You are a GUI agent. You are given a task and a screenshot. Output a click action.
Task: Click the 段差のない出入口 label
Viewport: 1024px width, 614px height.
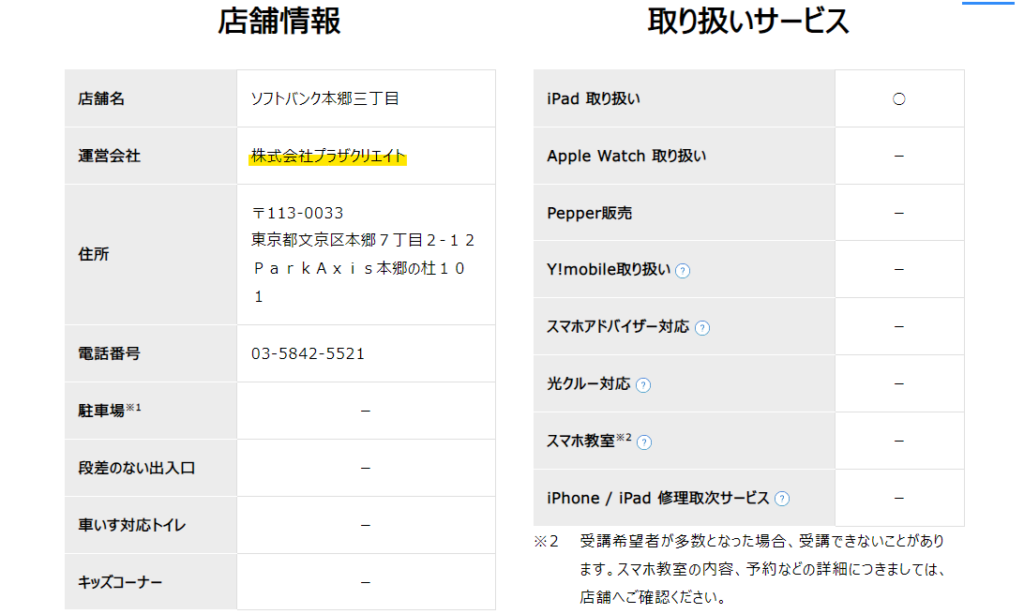(x=136, y=468)
